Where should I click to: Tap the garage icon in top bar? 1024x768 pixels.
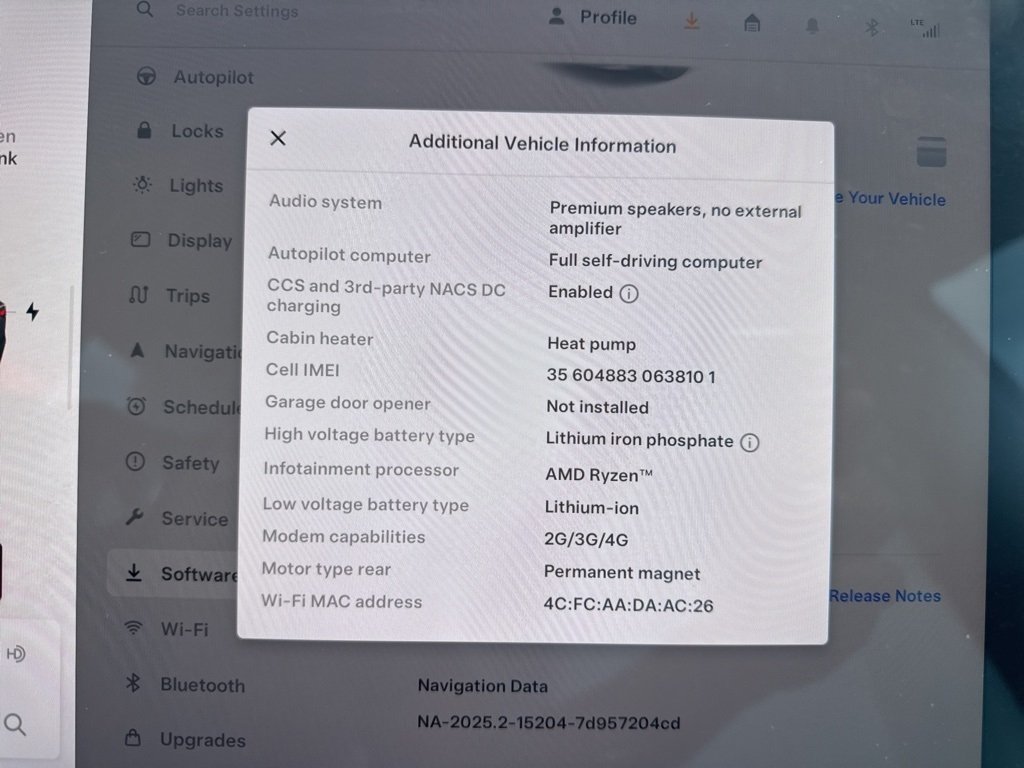[x=752, y=23]
